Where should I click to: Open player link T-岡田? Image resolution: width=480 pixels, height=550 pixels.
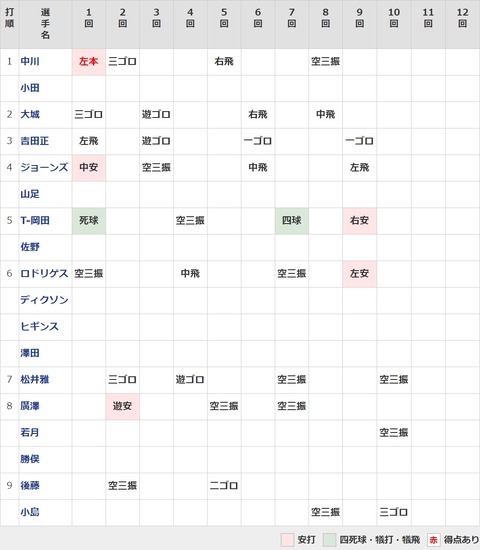point(35,220)
